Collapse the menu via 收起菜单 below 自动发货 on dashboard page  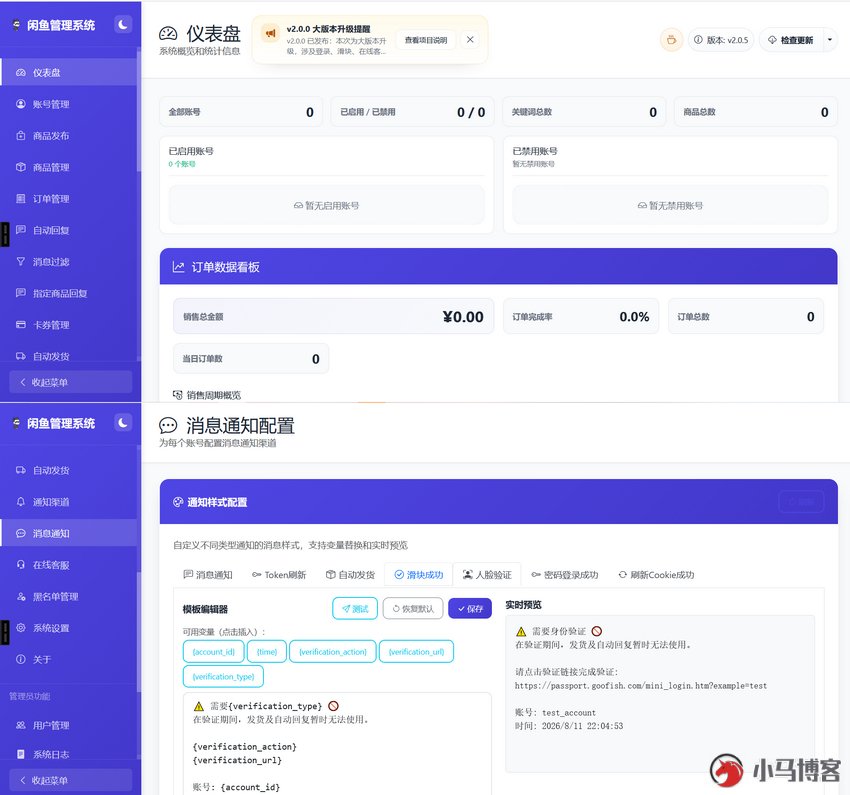pos(70,382)
